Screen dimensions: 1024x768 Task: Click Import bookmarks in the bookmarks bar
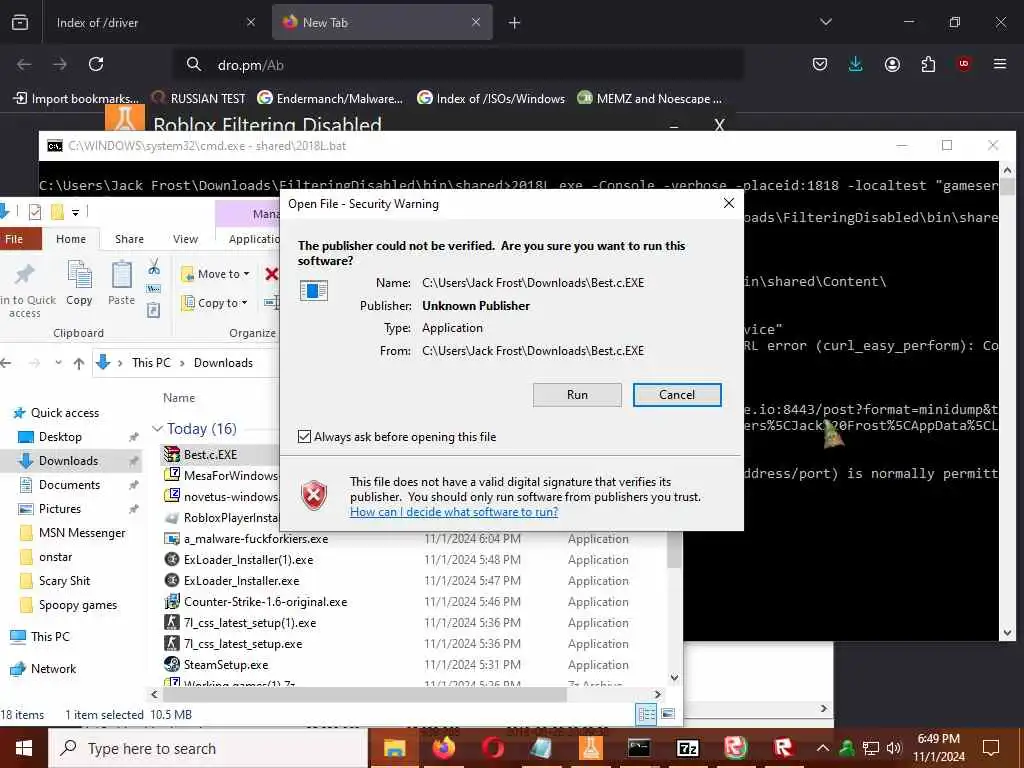[x=76, y=99]
